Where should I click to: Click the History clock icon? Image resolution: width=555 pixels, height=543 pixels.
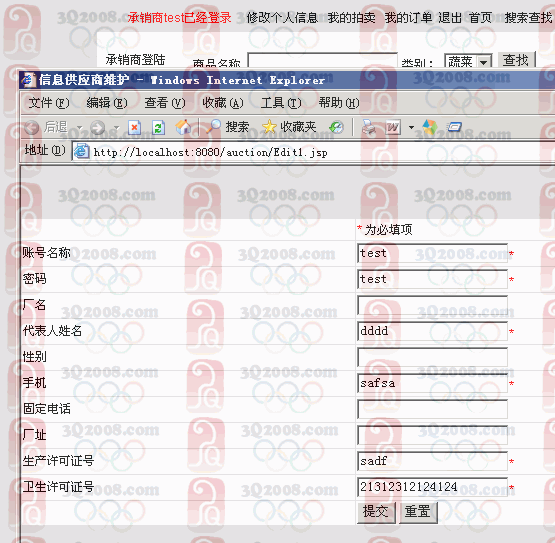pyautogui.click(x=336, y=127)
